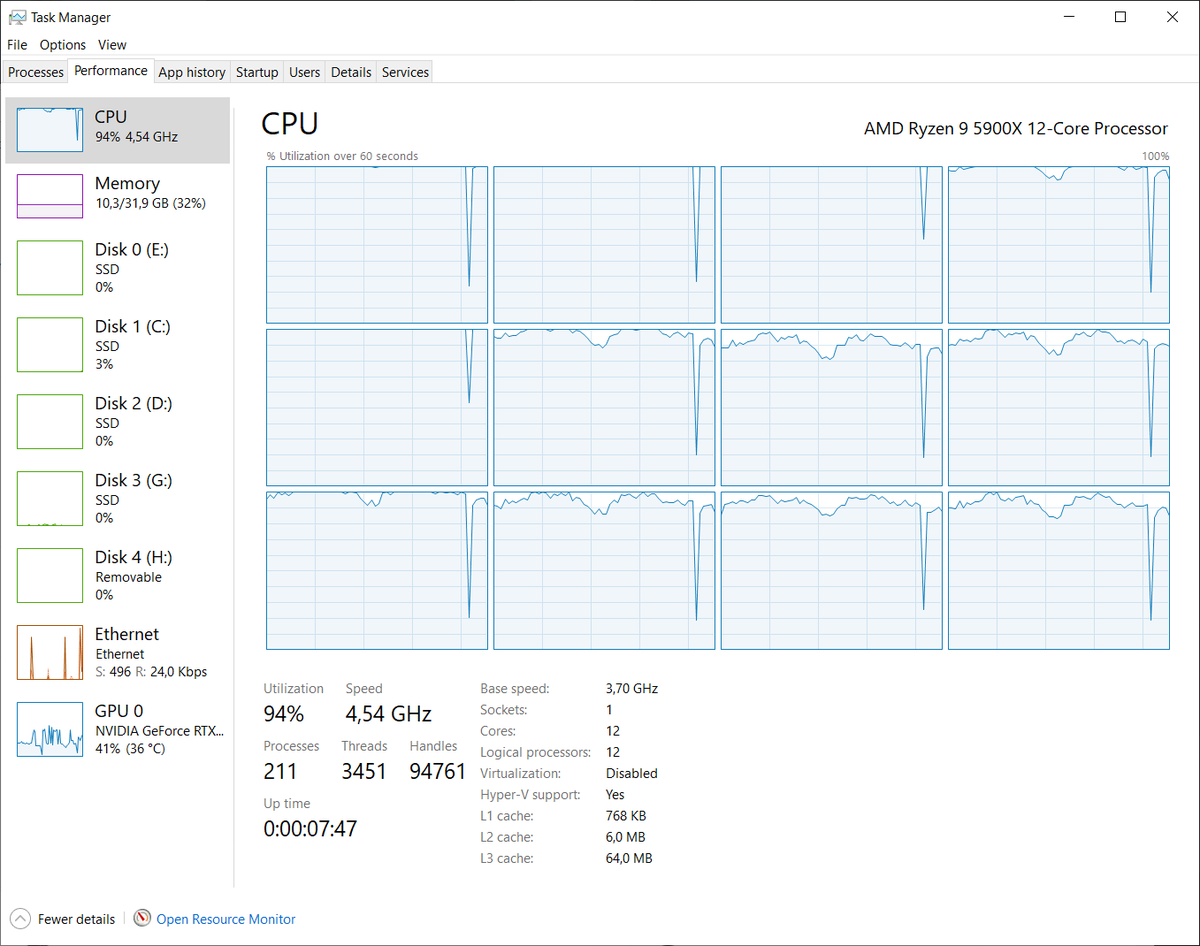Select the Memory entry in sidebar
The height and width of the screenshot is (946, 1200).
[x=118, y=196]
